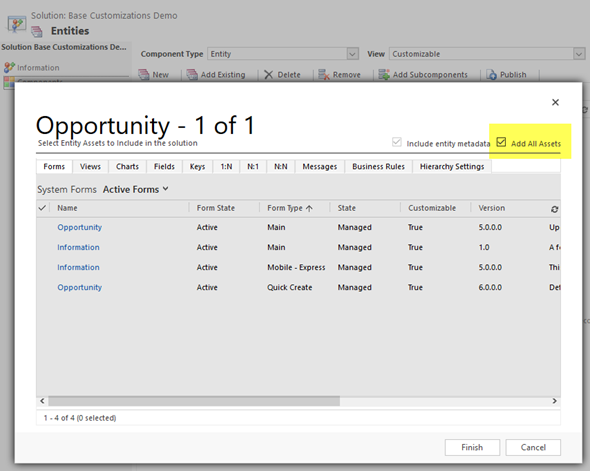Sort by the Form State column header
590x471 pixels.
coord(216,208)
